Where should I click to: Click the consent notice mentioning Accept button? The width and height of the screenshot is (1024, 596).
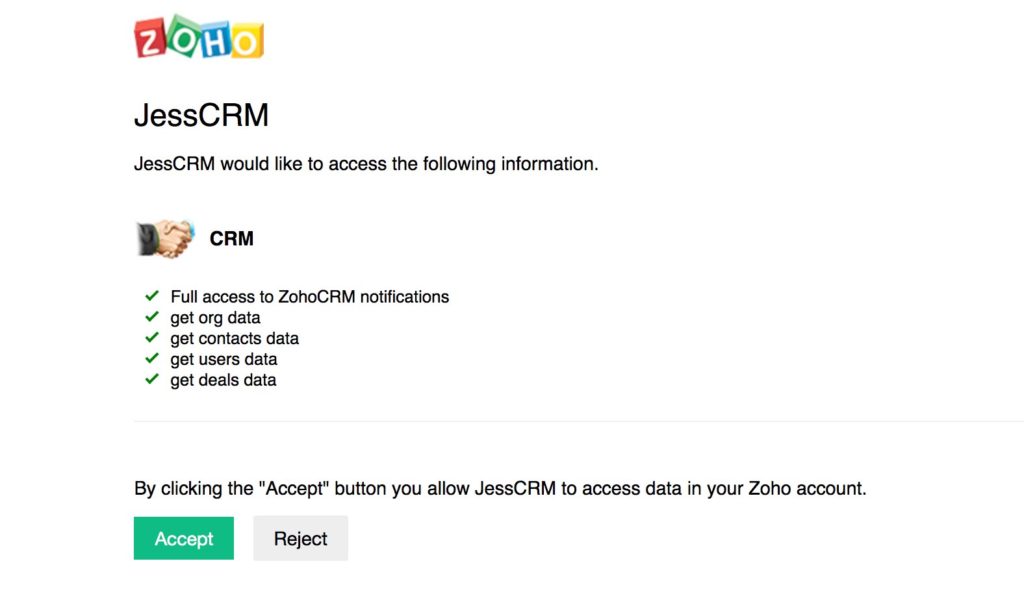pyautogui.click(x=500, y=488)
